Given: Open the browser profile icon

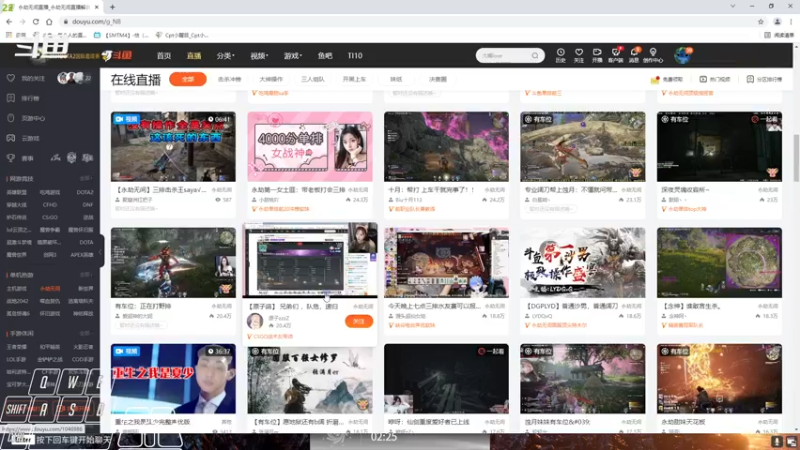Looking at the screenshot, I should tap(777, 22).
